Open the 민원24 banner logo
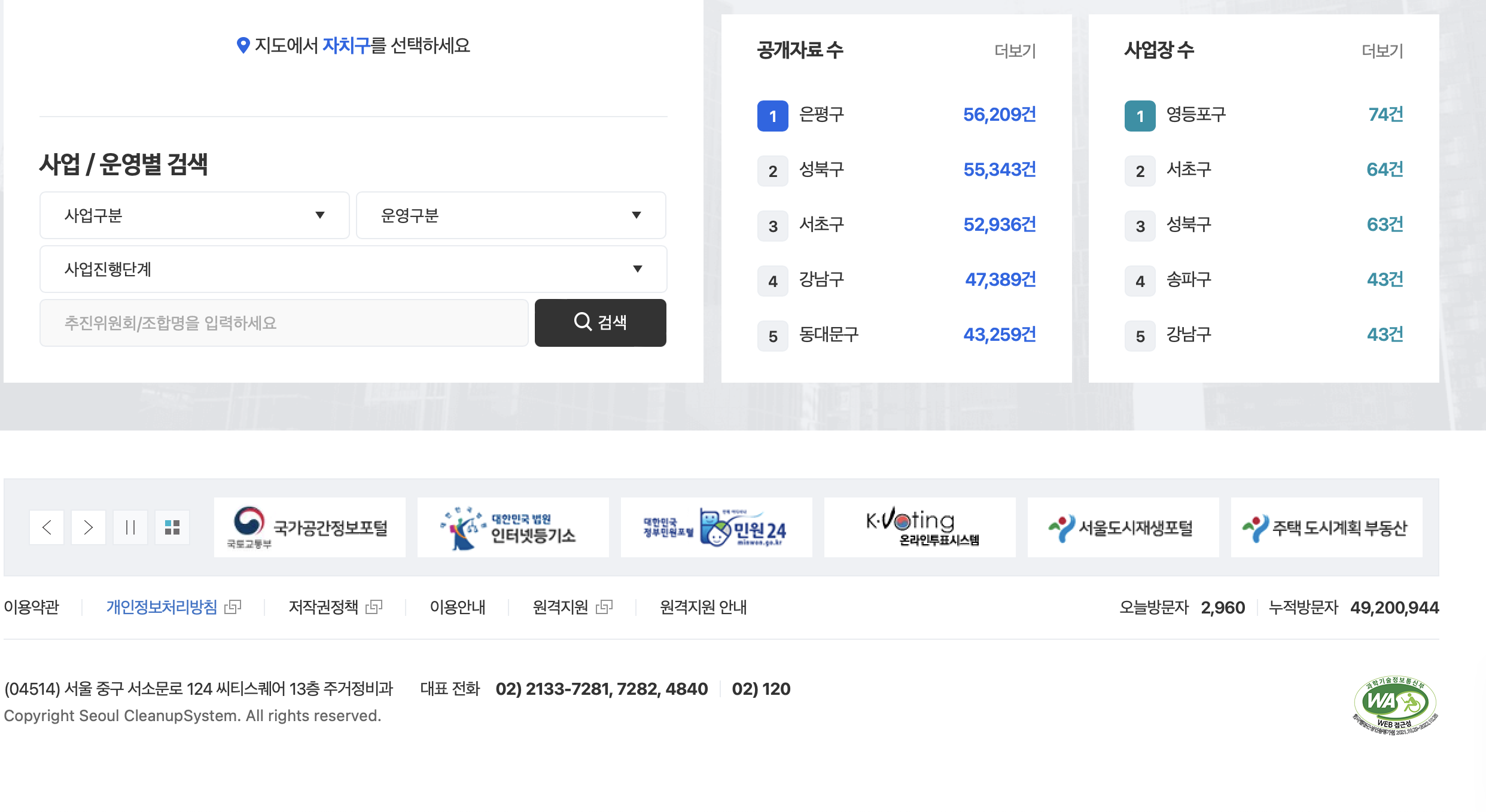 717,527
